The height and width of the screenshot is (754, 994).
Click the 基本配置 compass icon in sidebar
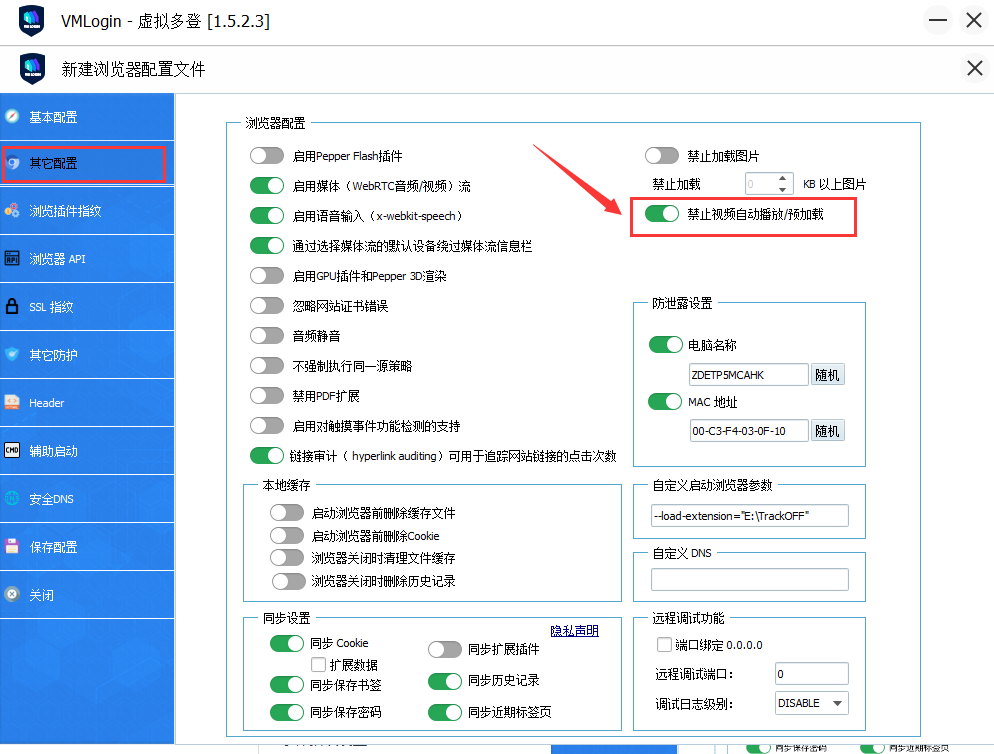pyautogui.click(x=12, y=117)
